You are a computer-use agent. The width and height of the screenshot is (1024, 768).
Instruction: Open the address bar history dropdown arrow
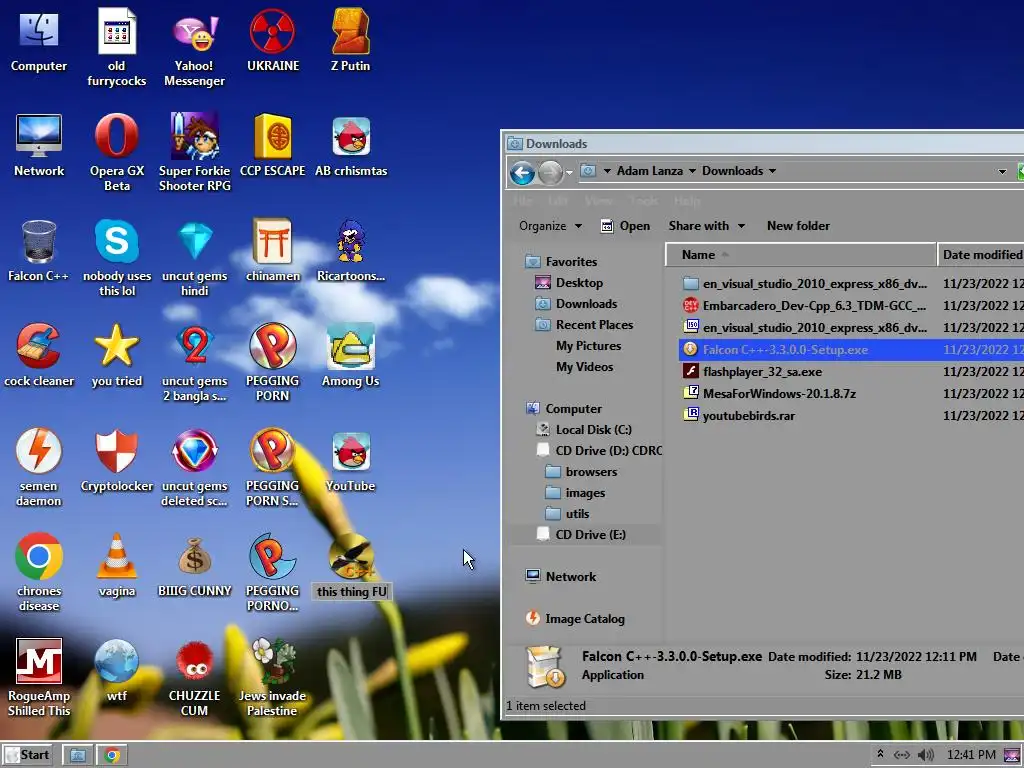pos(1002,172)
